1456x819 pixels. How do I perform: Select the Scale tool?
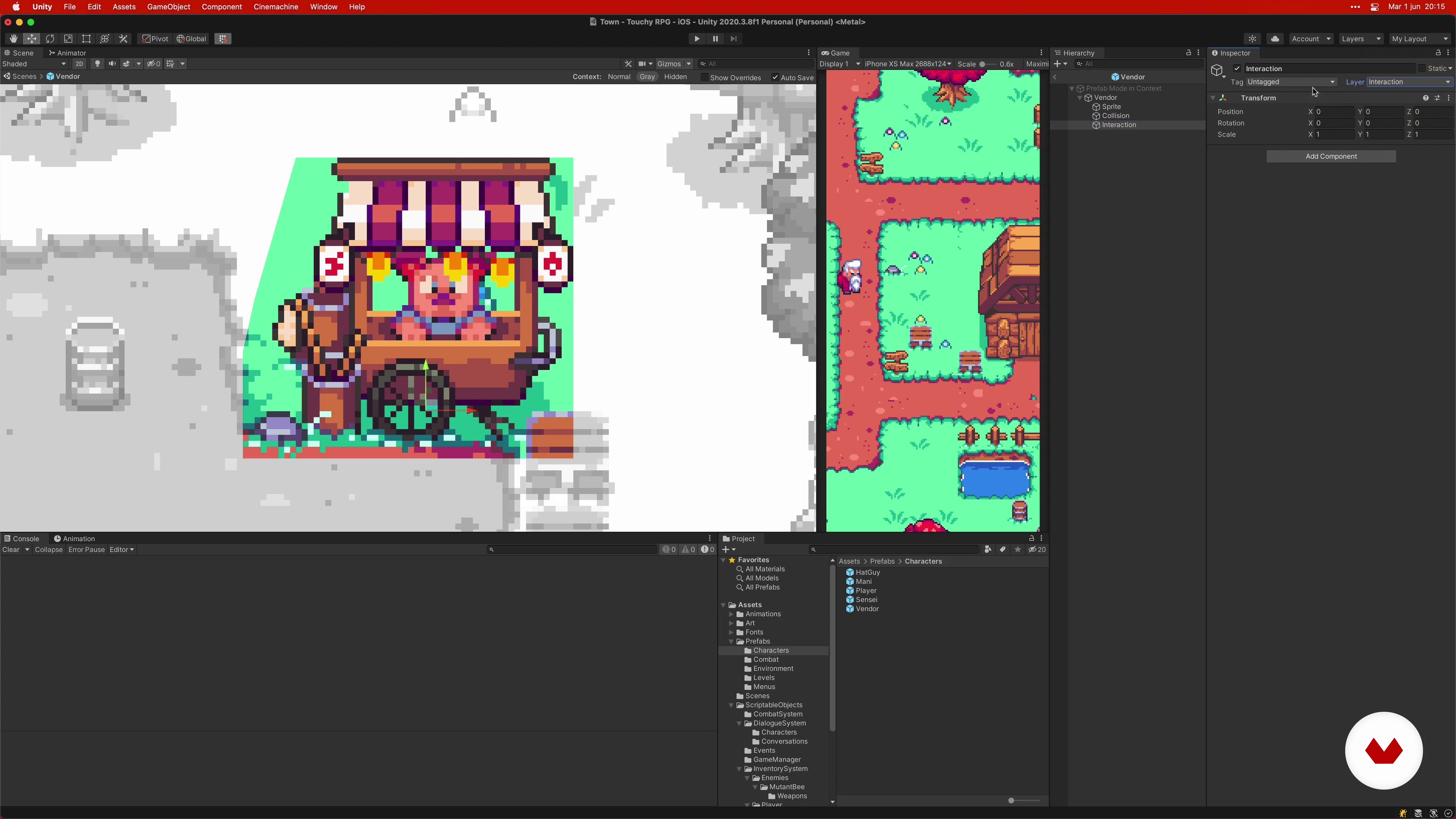68,39
